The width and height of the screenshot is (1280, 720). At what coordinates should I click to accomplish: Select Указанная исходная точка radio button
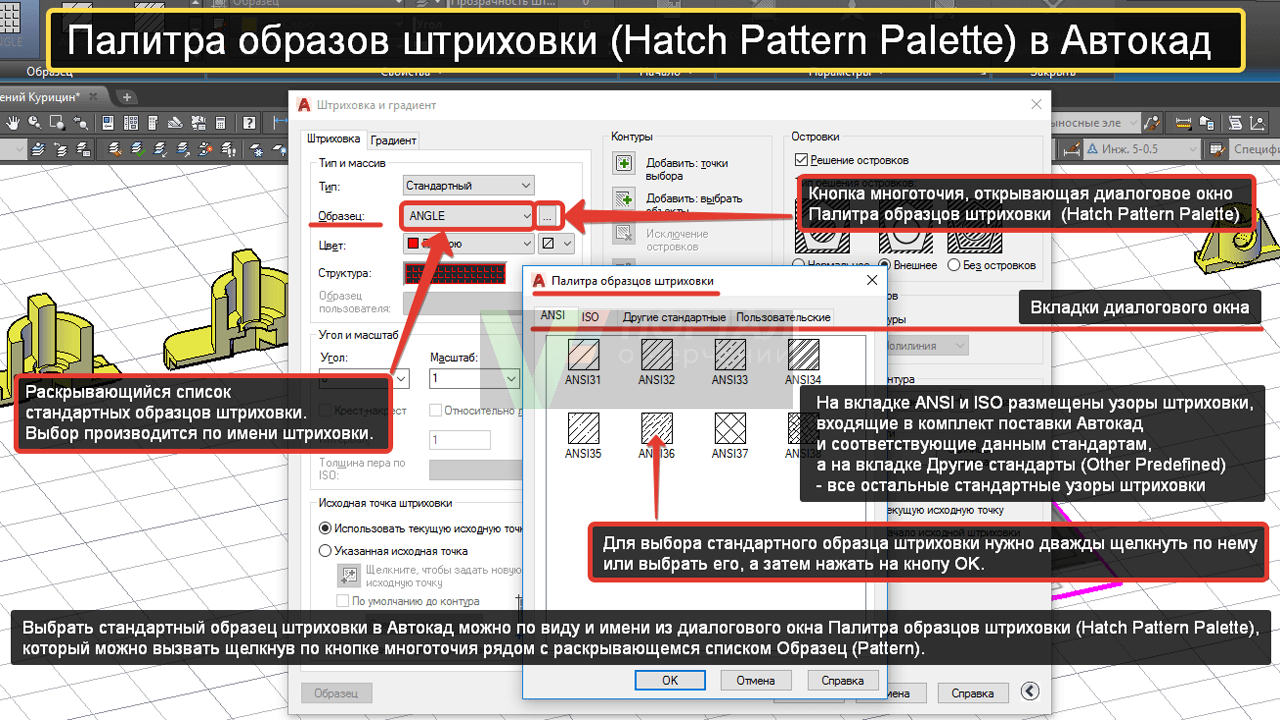click(325, 550)
